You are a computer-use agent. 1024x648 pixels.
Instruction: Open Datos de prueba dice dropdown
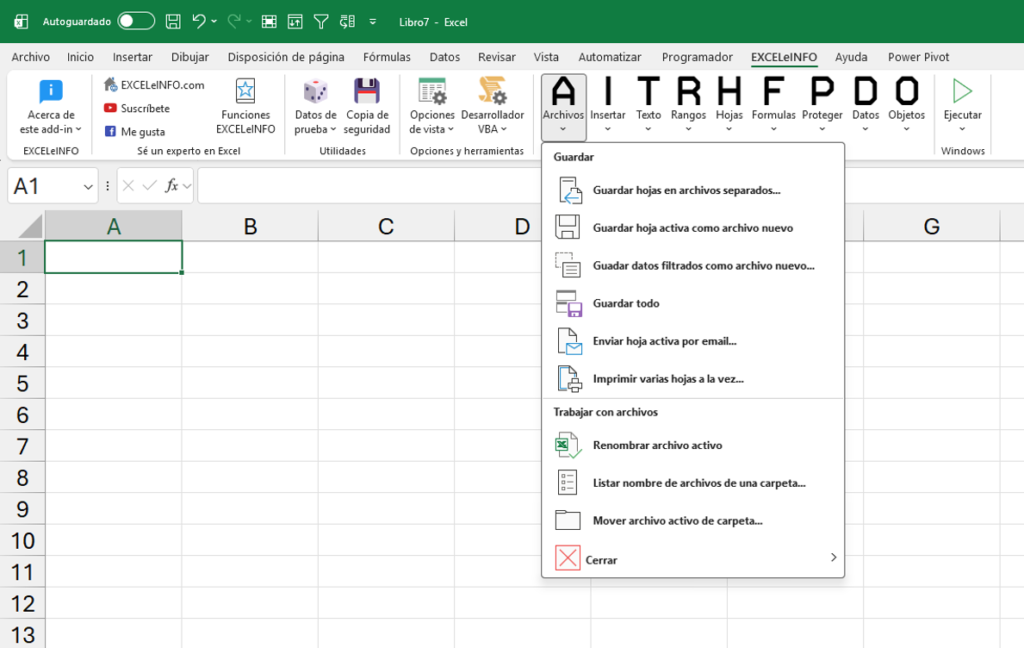coord(315,107)
